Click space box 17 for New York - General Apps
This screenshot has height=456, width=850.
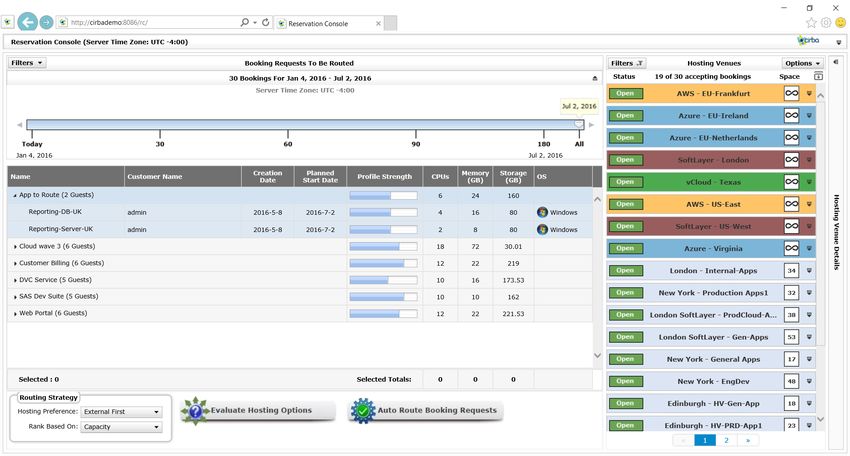[x=791, y=359]
